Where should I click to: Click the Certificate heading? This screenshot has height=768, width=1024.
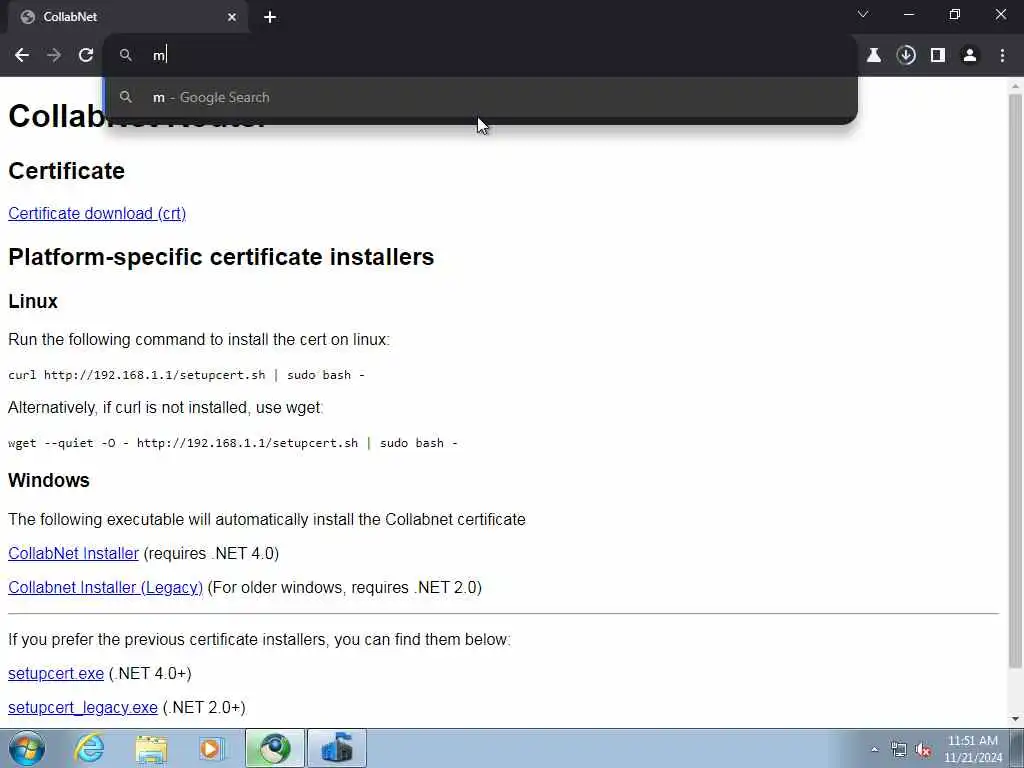point(66,171)
